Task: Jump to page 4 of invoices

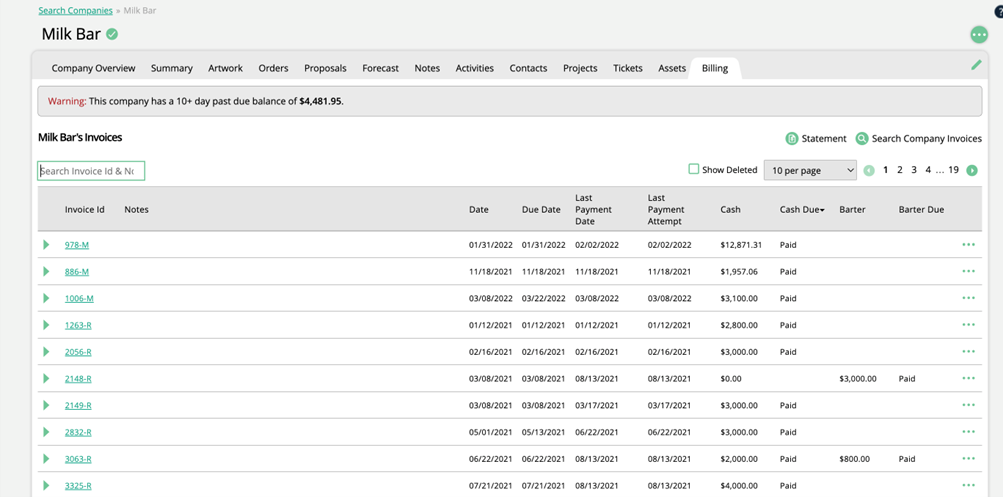Action: 928,170
